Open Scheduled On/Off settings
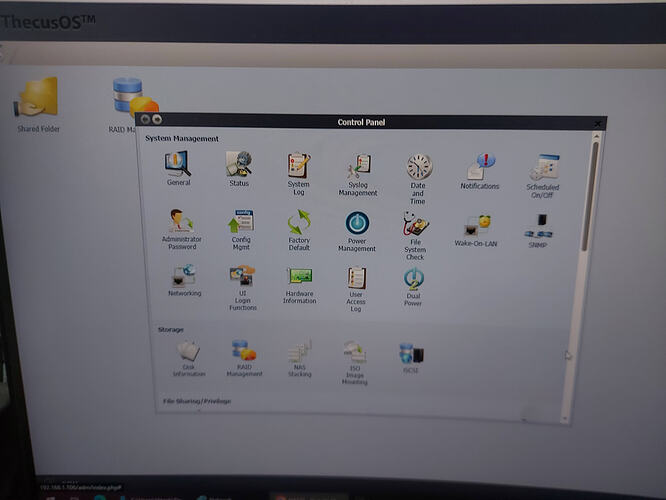 (544, 169)
